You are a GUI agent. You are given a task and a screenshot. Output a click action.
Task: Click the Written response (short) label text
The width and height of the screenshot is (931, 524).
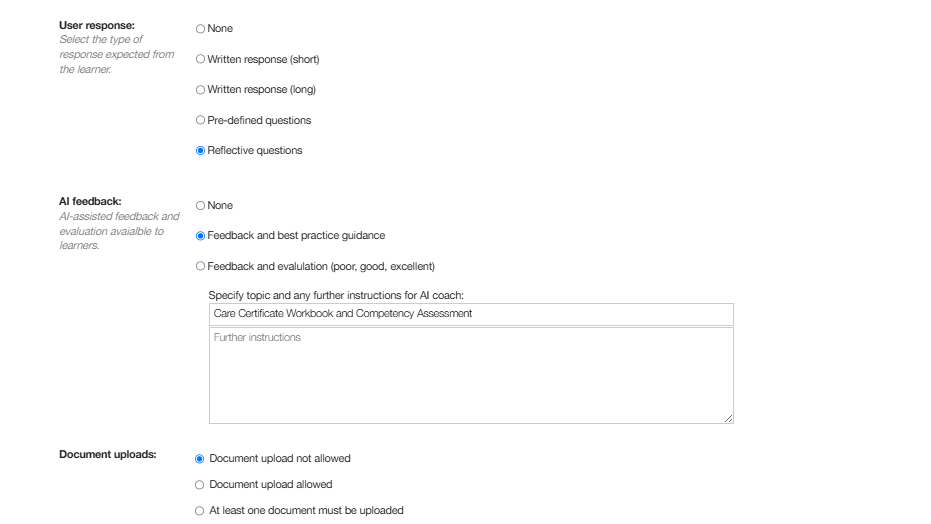263,59
